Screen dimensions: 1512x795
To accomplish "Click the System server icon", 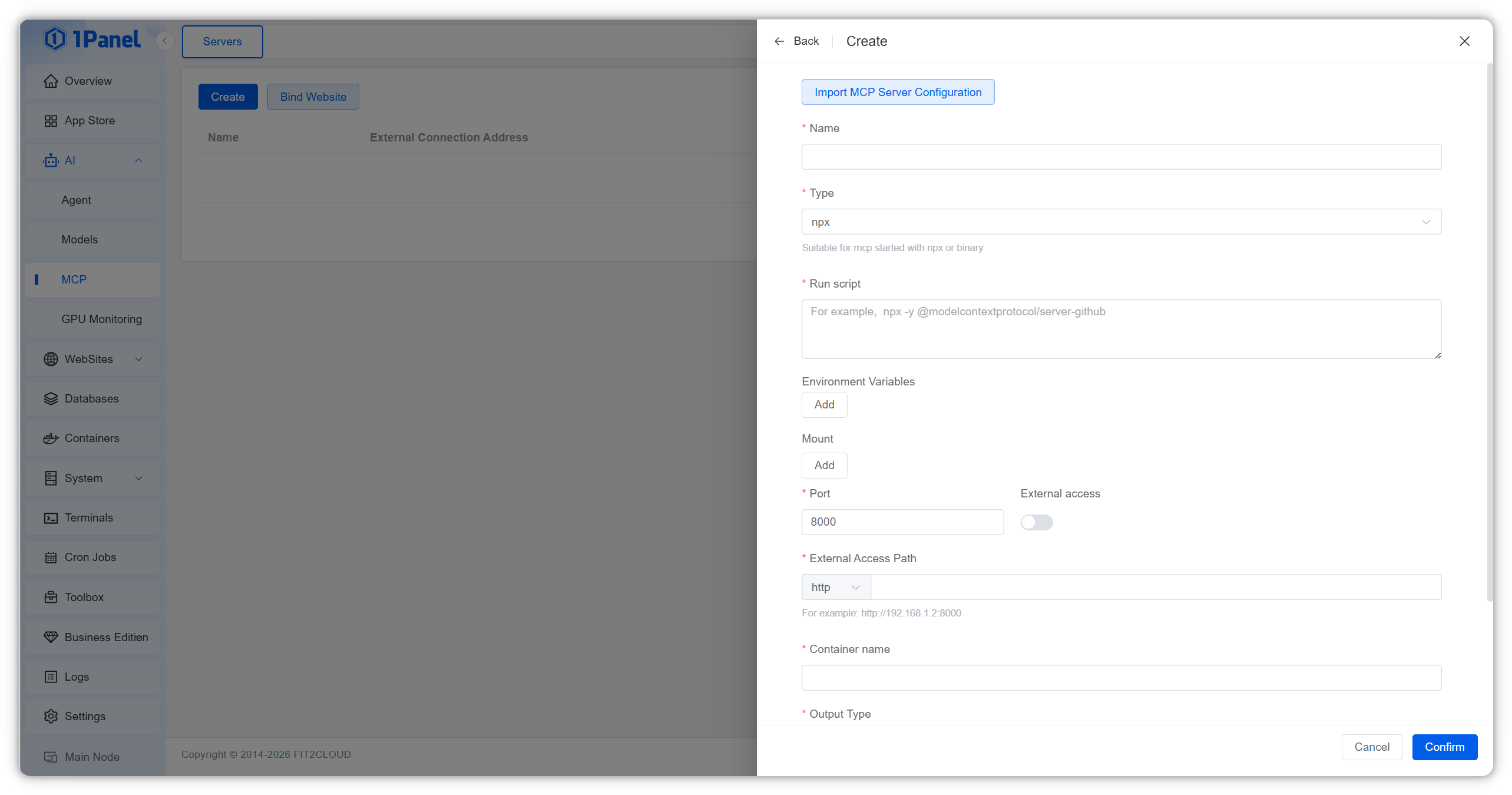I will point(51,478).
